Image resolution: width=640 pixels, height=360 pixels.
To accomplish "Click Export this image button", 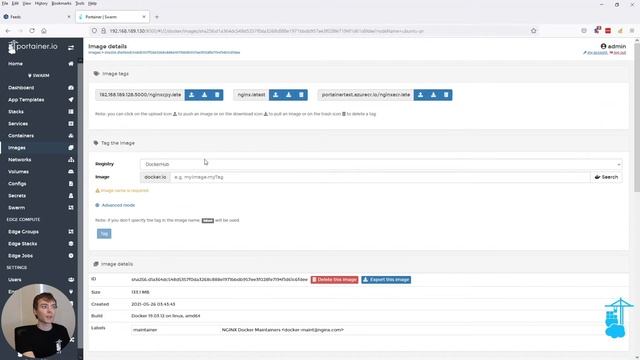I will (x=386, y=280).
